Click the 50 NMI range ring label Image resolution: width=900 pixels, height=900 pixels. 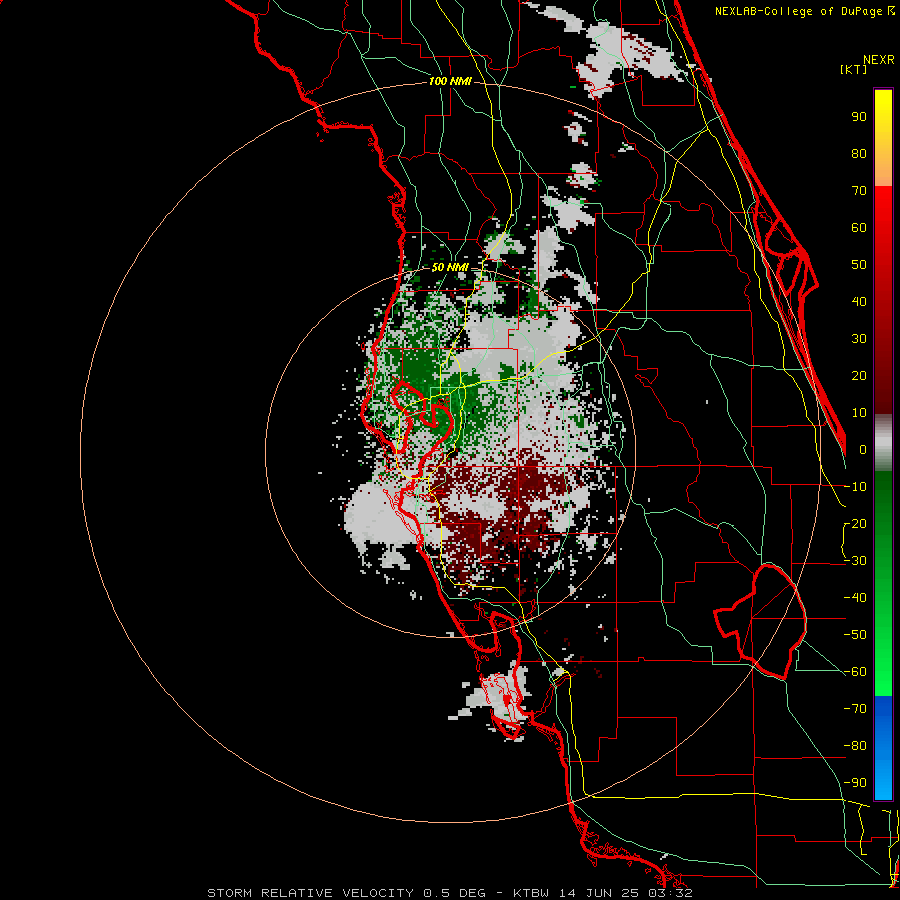tap(449, 267)
